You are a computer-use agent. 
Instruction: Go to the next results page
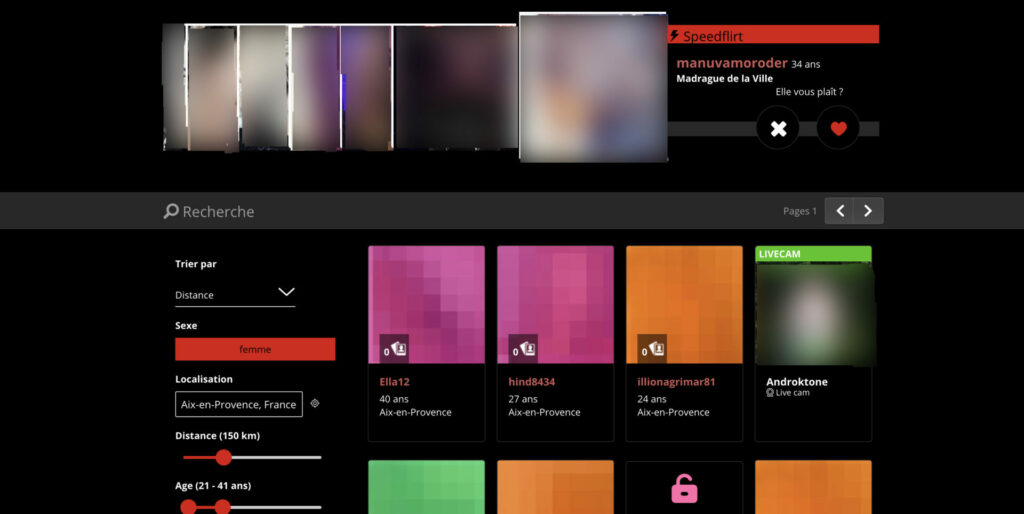[x=869, y=211]
